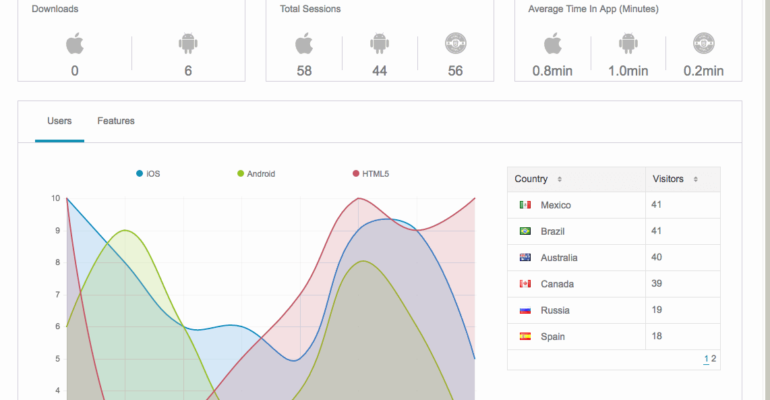Toggle the Android series in chart legend
Viewport: 770px width, 400px height.
pyautogui.click(x=256, y=174)
